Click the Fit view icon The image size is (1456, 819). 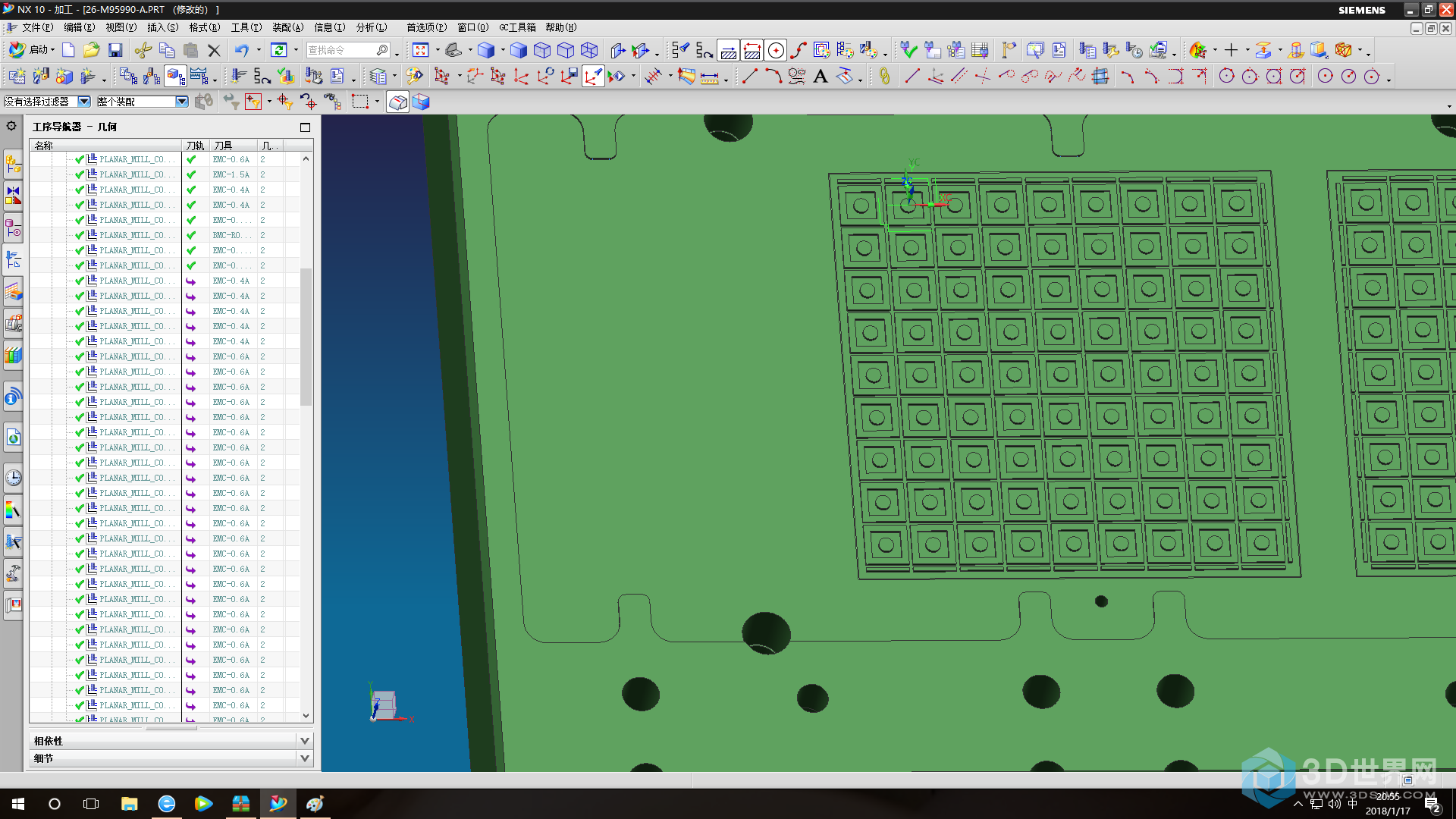click(x=421, y=50)
